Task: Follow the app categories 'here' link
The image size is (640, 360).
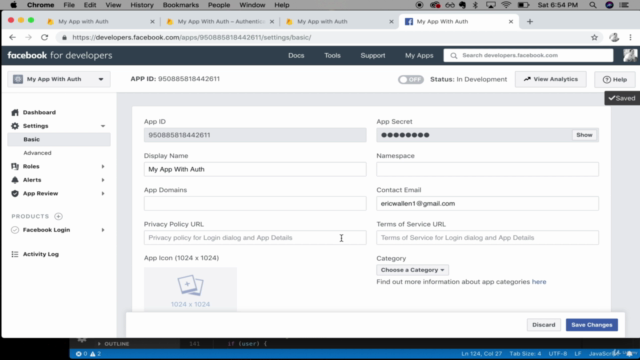Action: click(x=539, y=282)
